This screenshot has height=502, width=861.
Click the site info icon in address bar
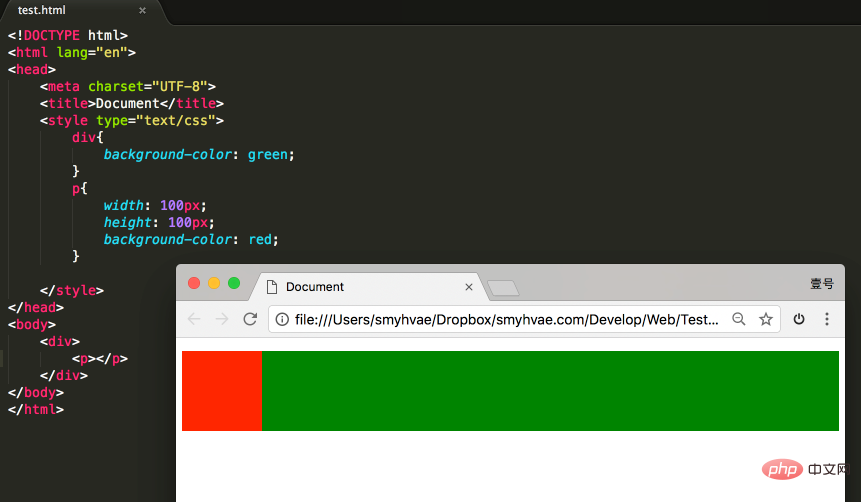pyautogui.click(x=282, y=319)
